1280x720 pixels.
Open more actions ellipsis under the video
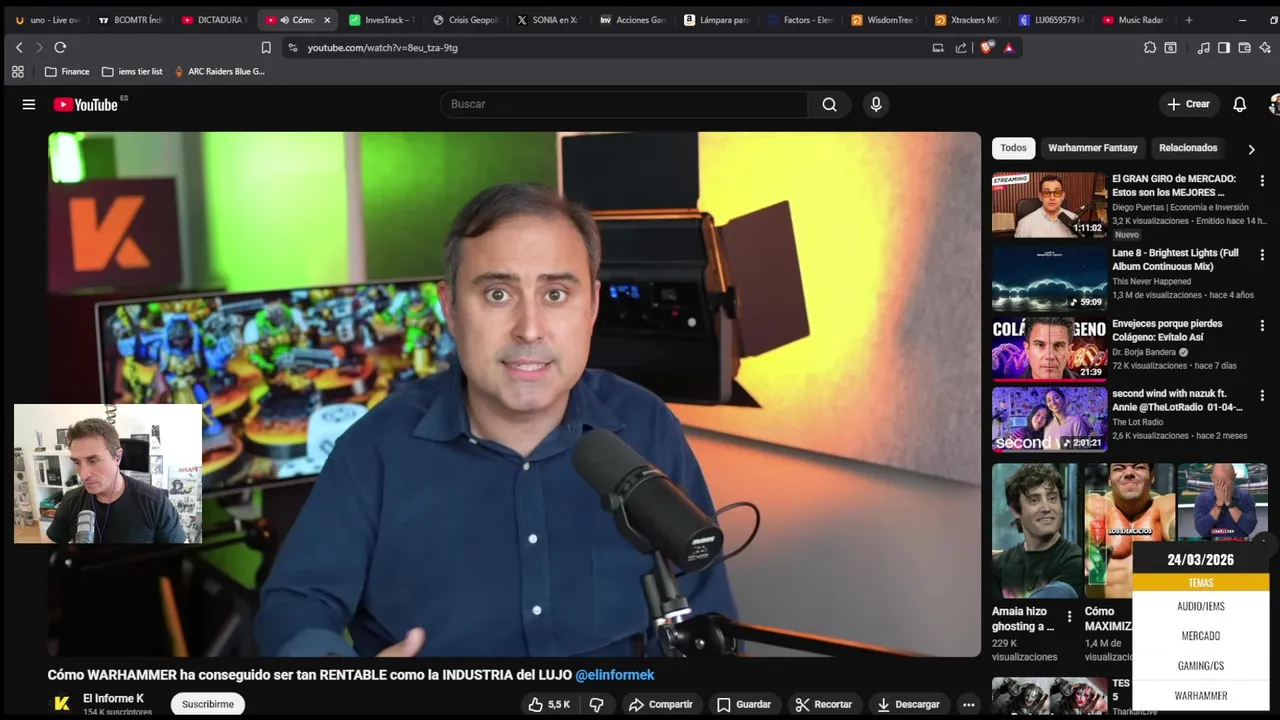point(968,704)
